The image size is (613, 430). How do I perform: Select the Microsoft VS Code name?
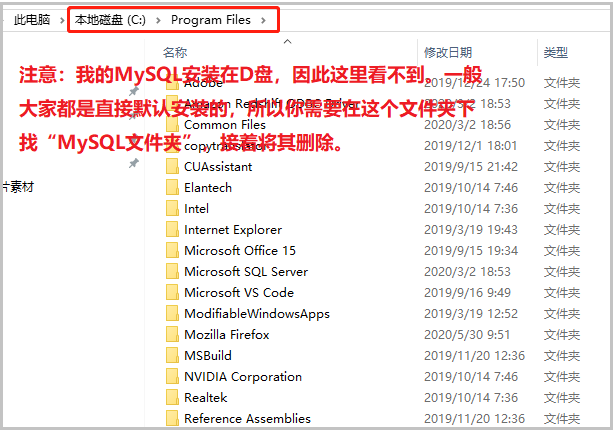click(x=239, y=293)
